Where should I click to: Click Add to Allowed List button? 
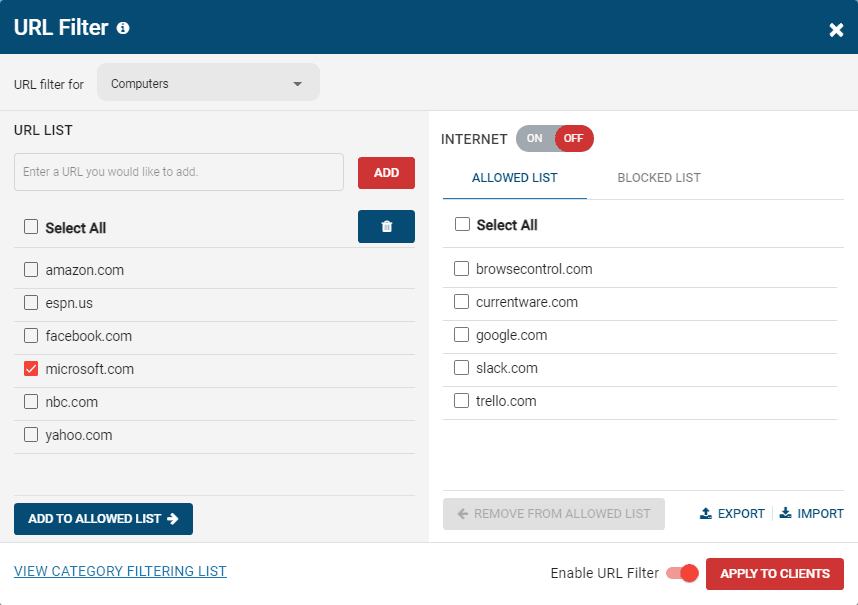103,519
